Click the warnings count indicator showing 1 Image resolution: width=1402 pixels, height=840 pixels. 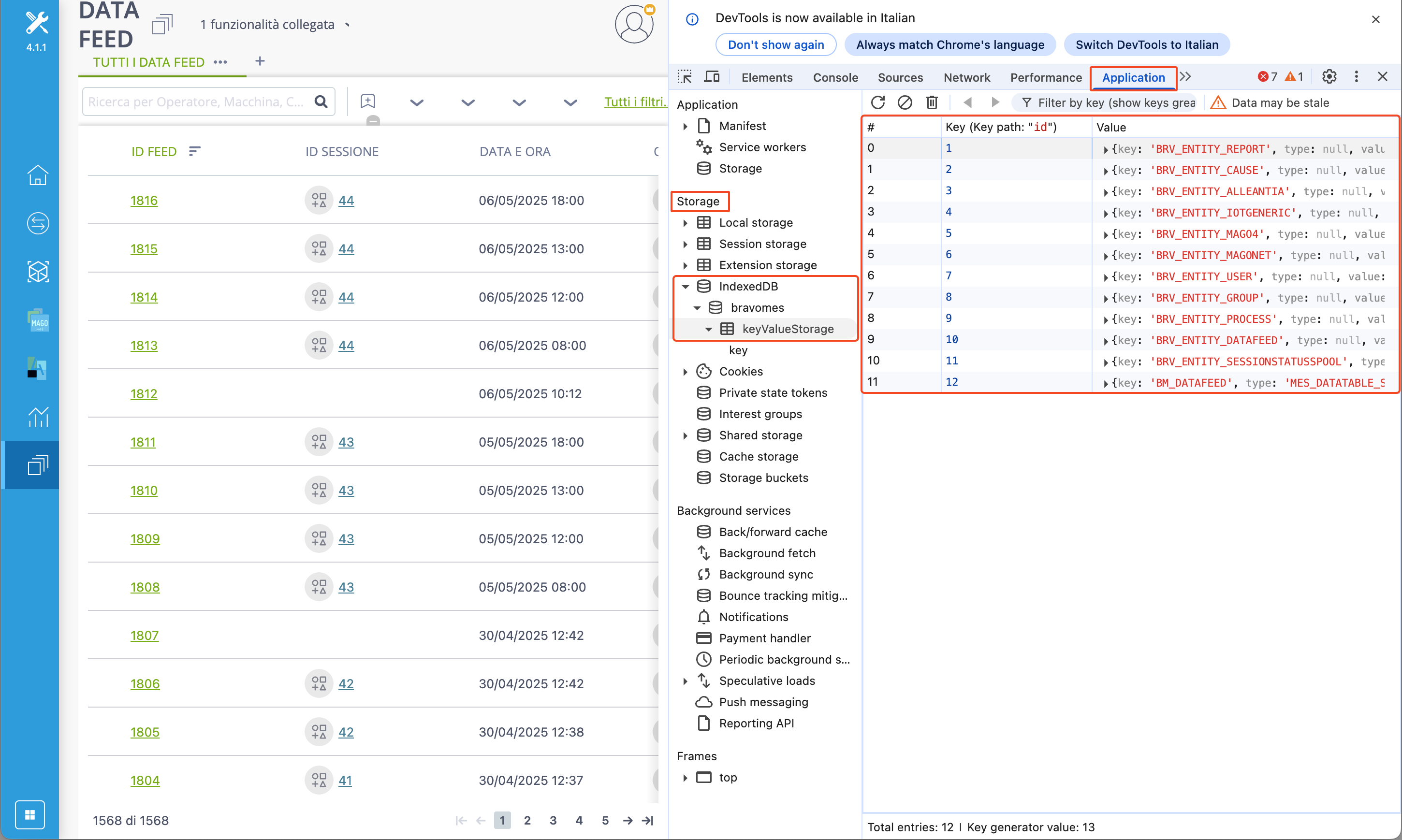(1295, 76)
